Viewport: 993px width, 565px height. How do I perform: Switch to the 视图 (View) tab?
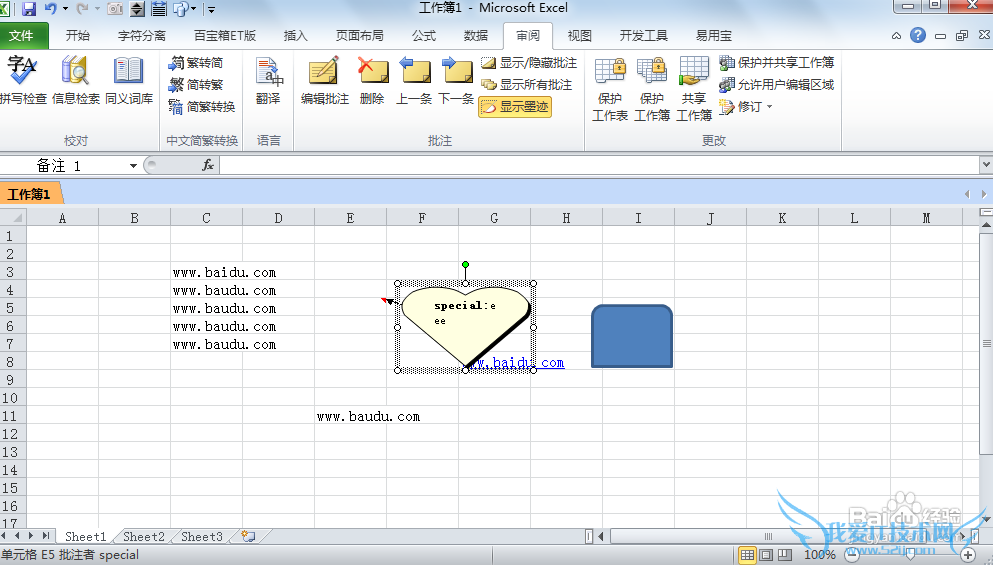579,35
